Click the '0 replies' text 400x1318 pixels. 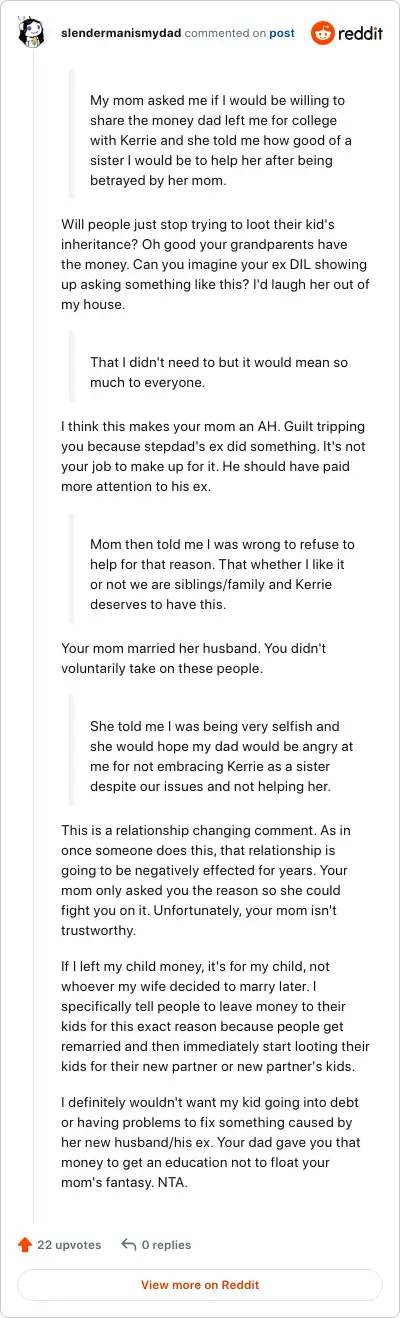point(166,1245)
